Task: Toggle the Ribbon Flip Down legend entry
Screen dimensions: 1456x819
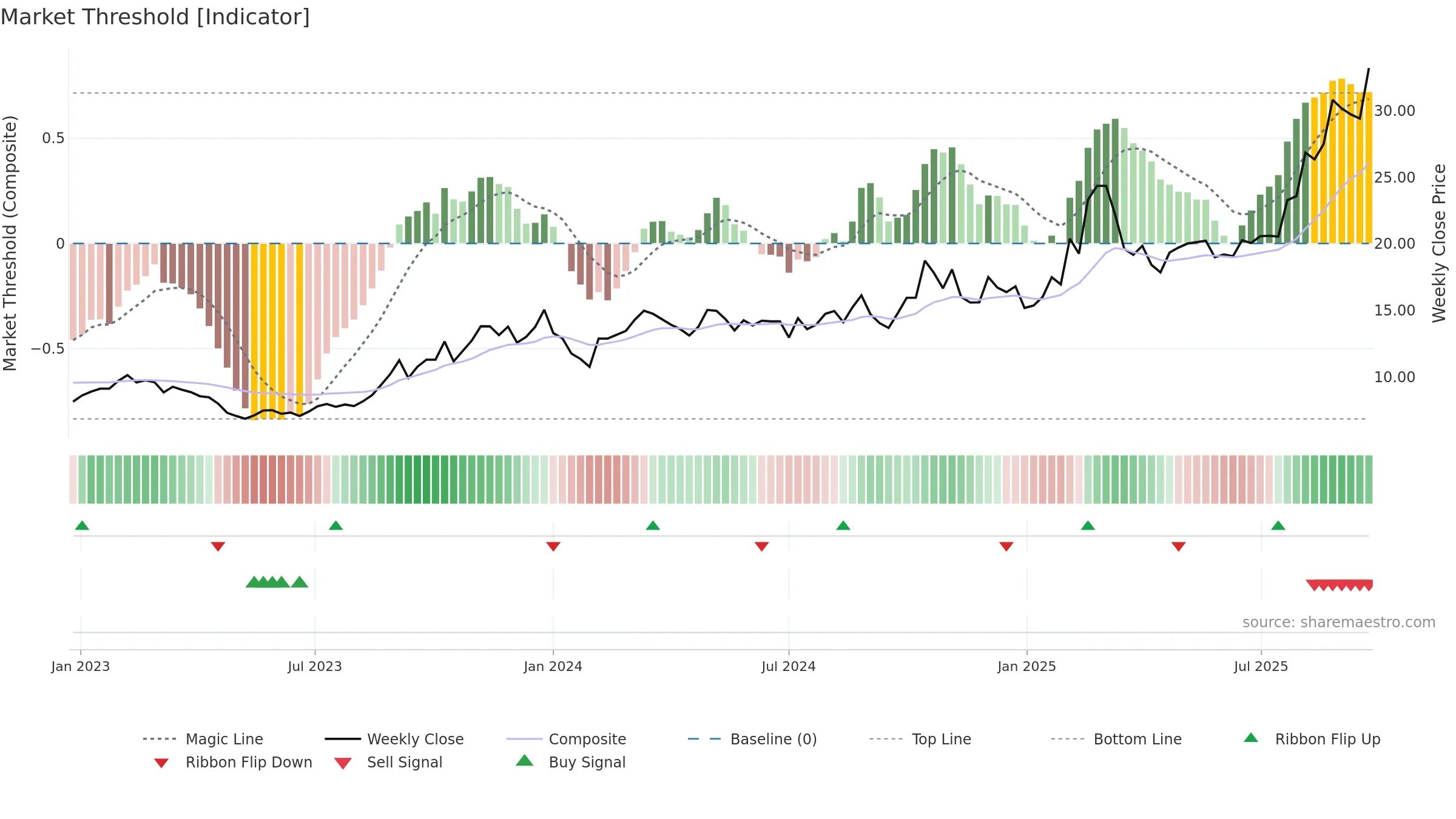Action: click(x=232, y=762)
